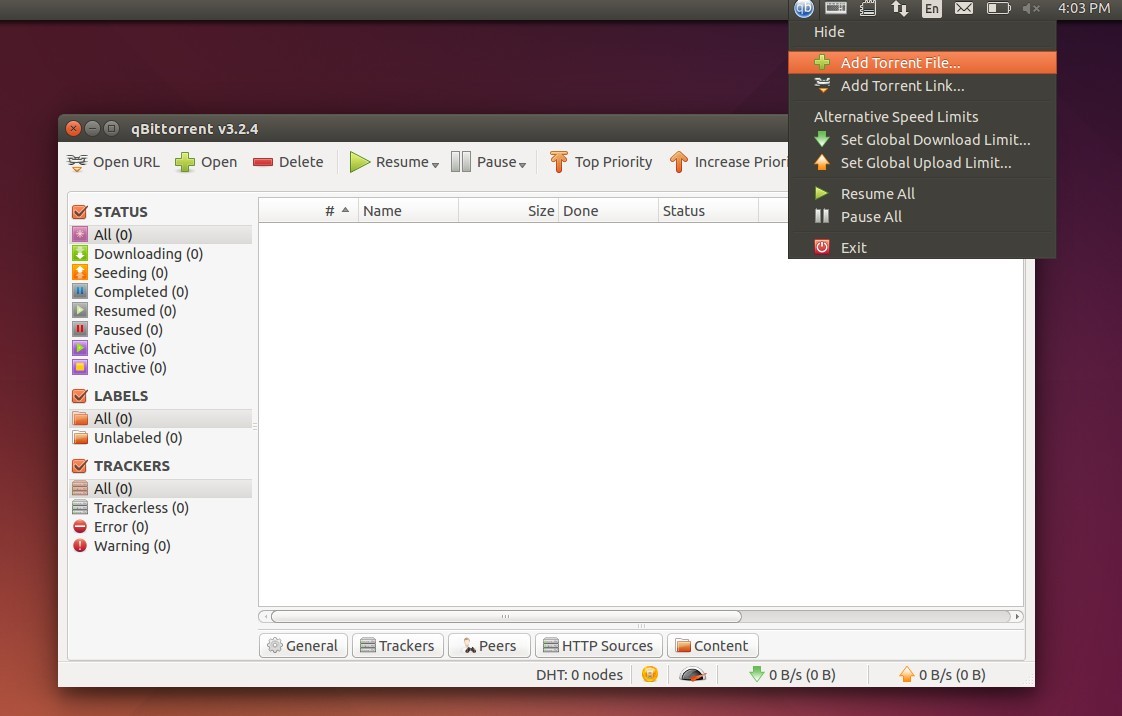This screenshot has width=1122, height=716.
Task: Toggle the STATUS filter checkbox
Action: [x=80, y=212]
